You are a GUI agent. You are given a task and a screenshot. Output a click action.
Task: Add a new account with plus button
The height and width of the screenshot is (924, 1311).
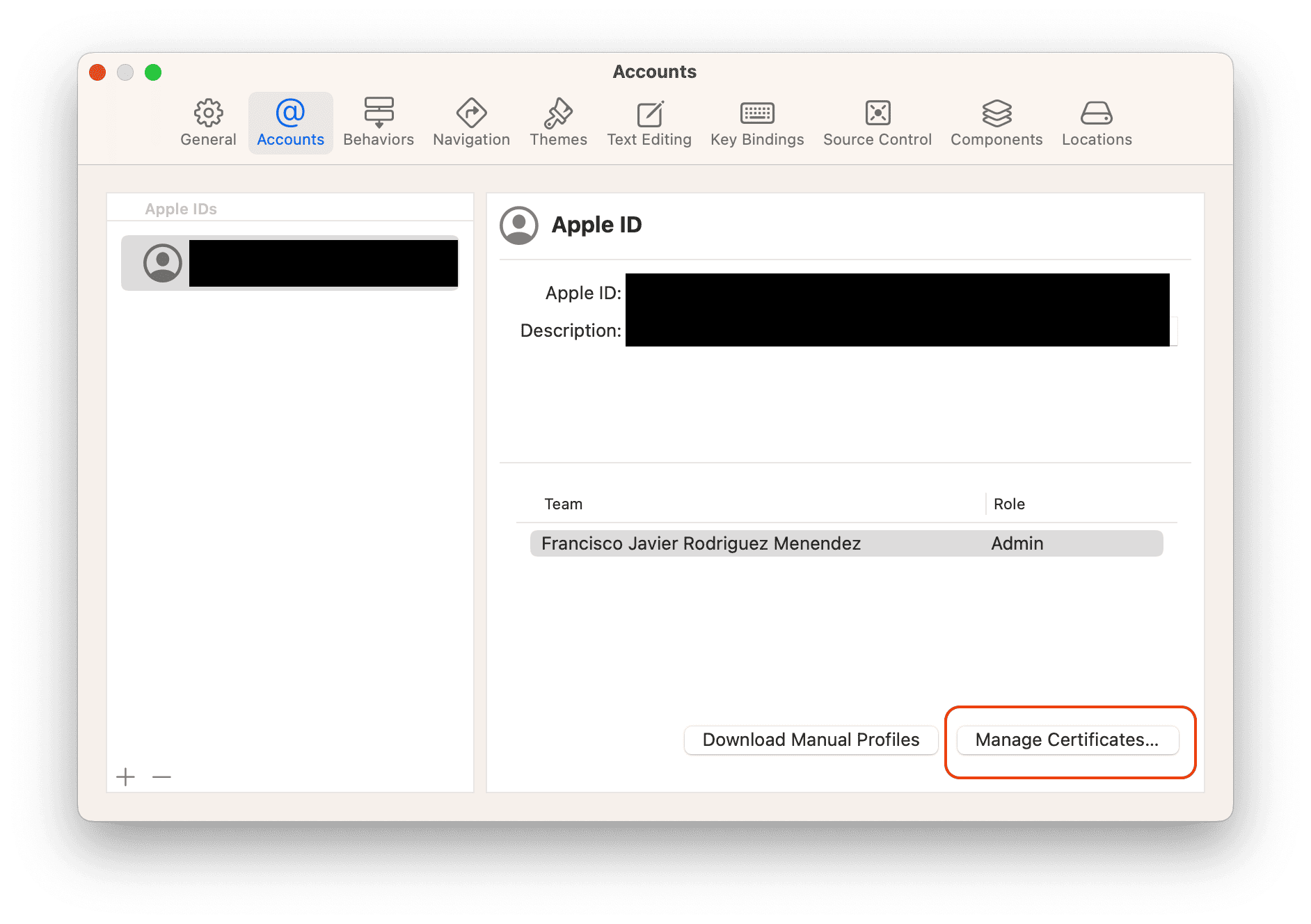[x=126, y=776]
